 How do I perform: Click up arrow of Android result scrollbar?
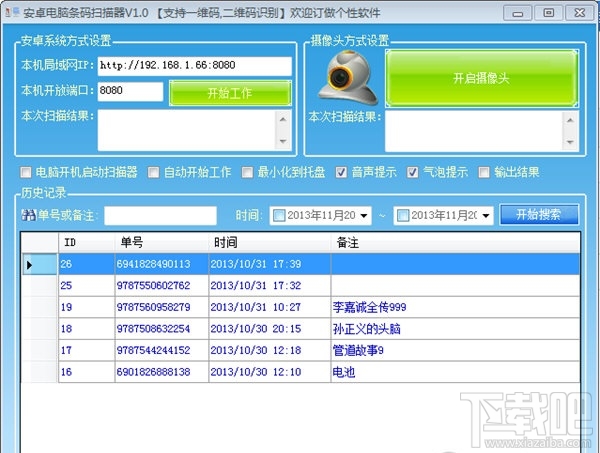(x=283, y=119)
